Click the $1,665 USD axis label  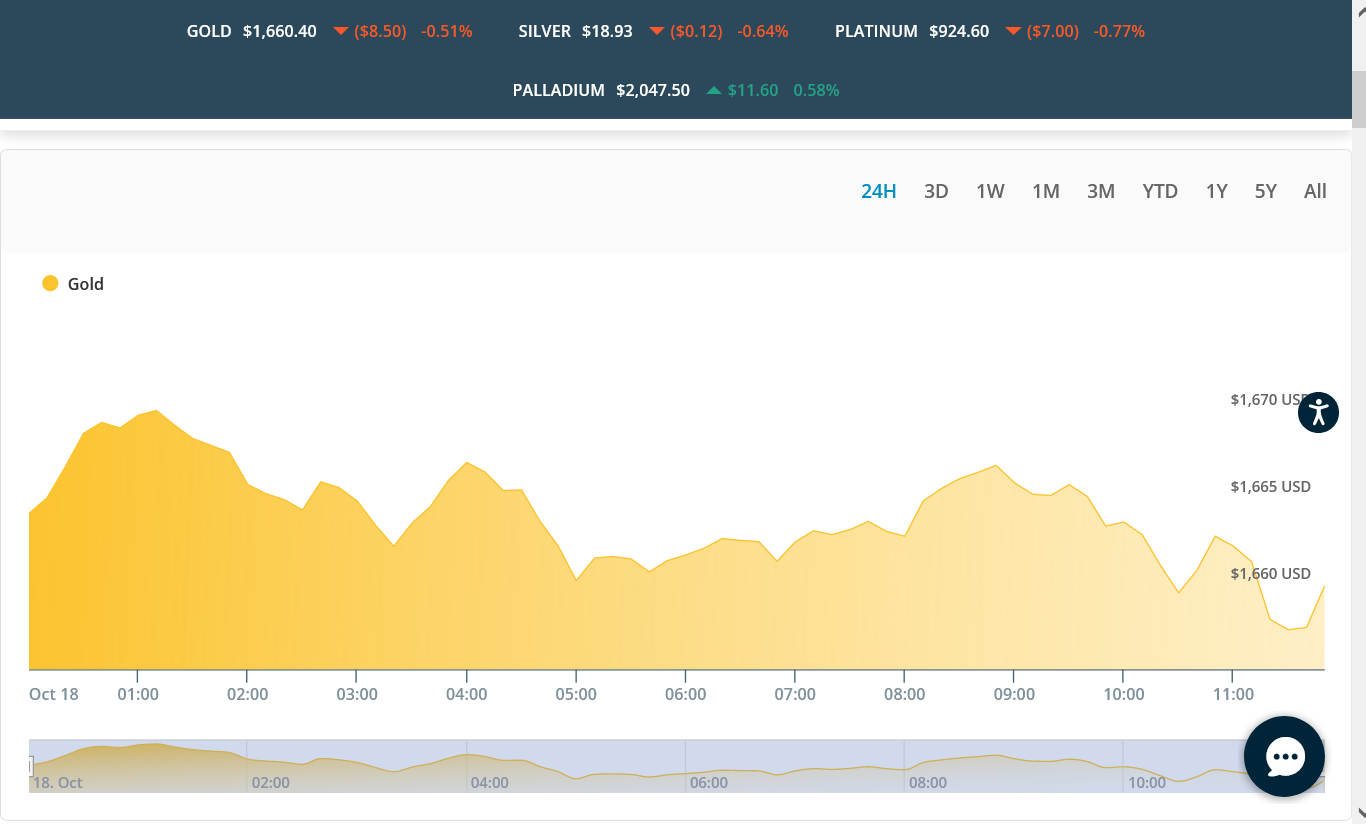1270,487
